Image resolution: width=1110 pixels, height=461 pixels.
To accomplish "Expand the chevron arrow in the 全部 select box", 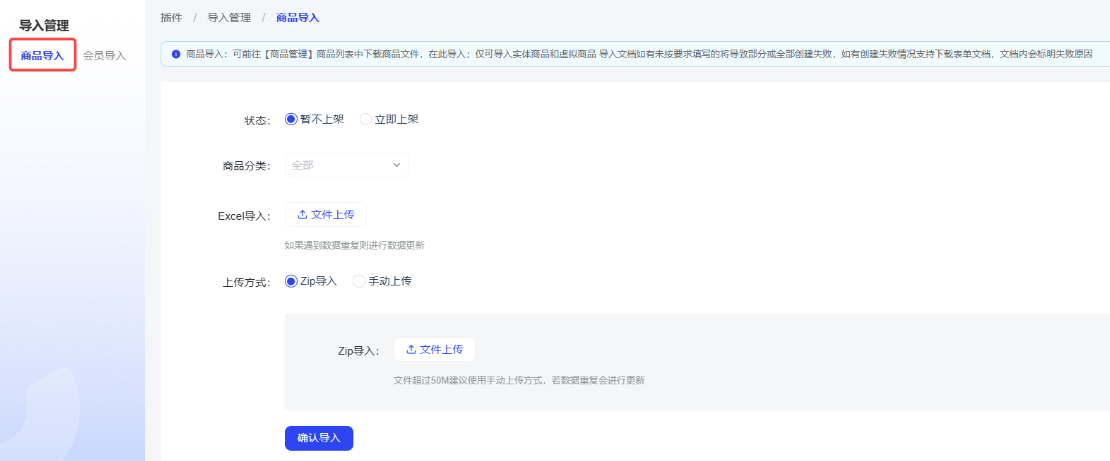I will pyautogui.click(x=396, y=165).
